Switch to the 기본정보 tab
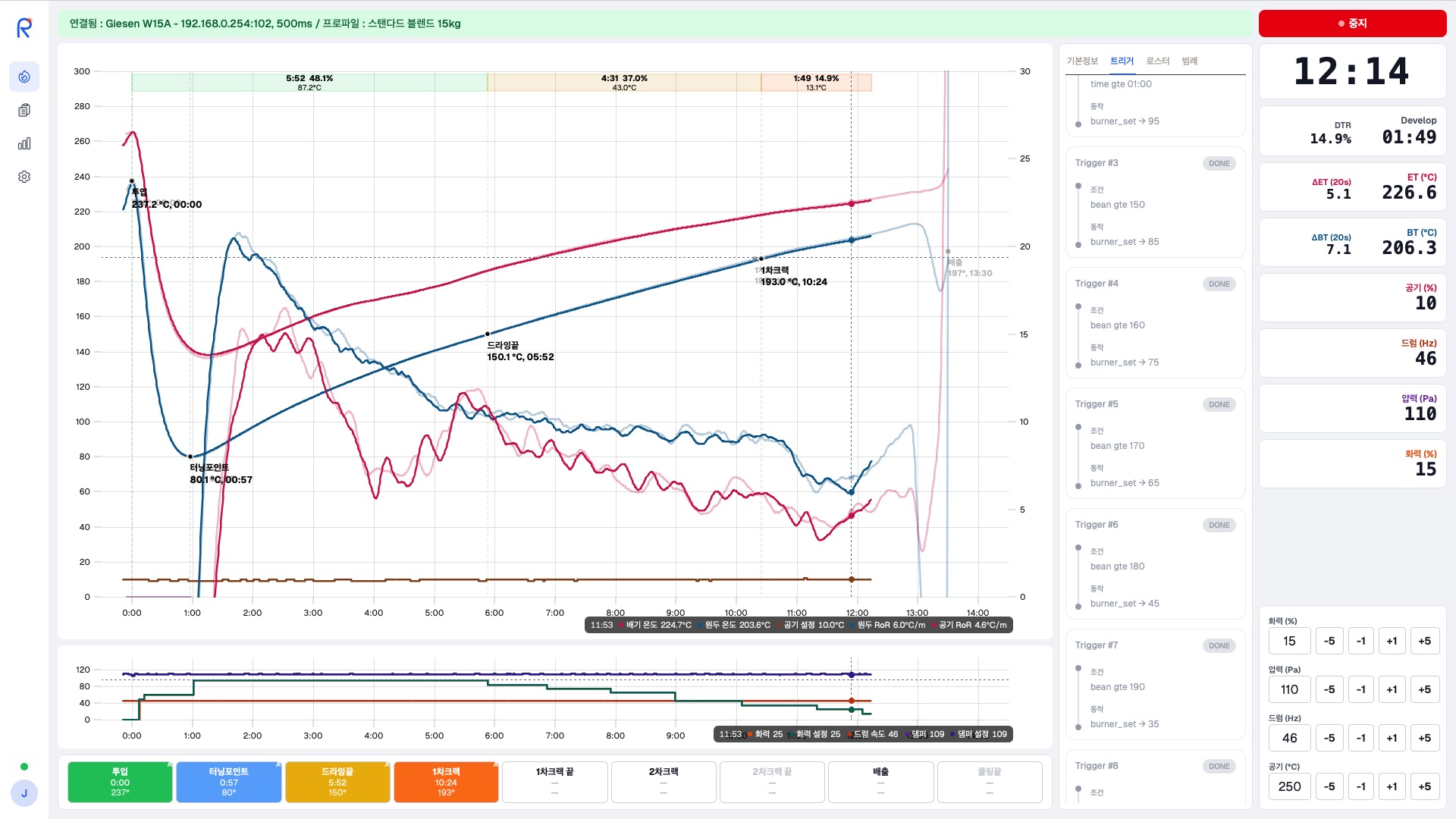 pos(1082,61)
